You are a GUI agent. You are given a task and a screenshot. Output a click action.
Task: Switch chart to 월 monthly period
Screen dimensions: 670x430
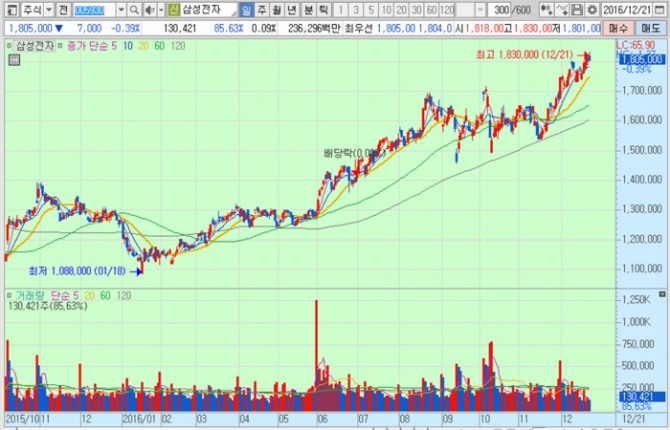click(276, 9)
